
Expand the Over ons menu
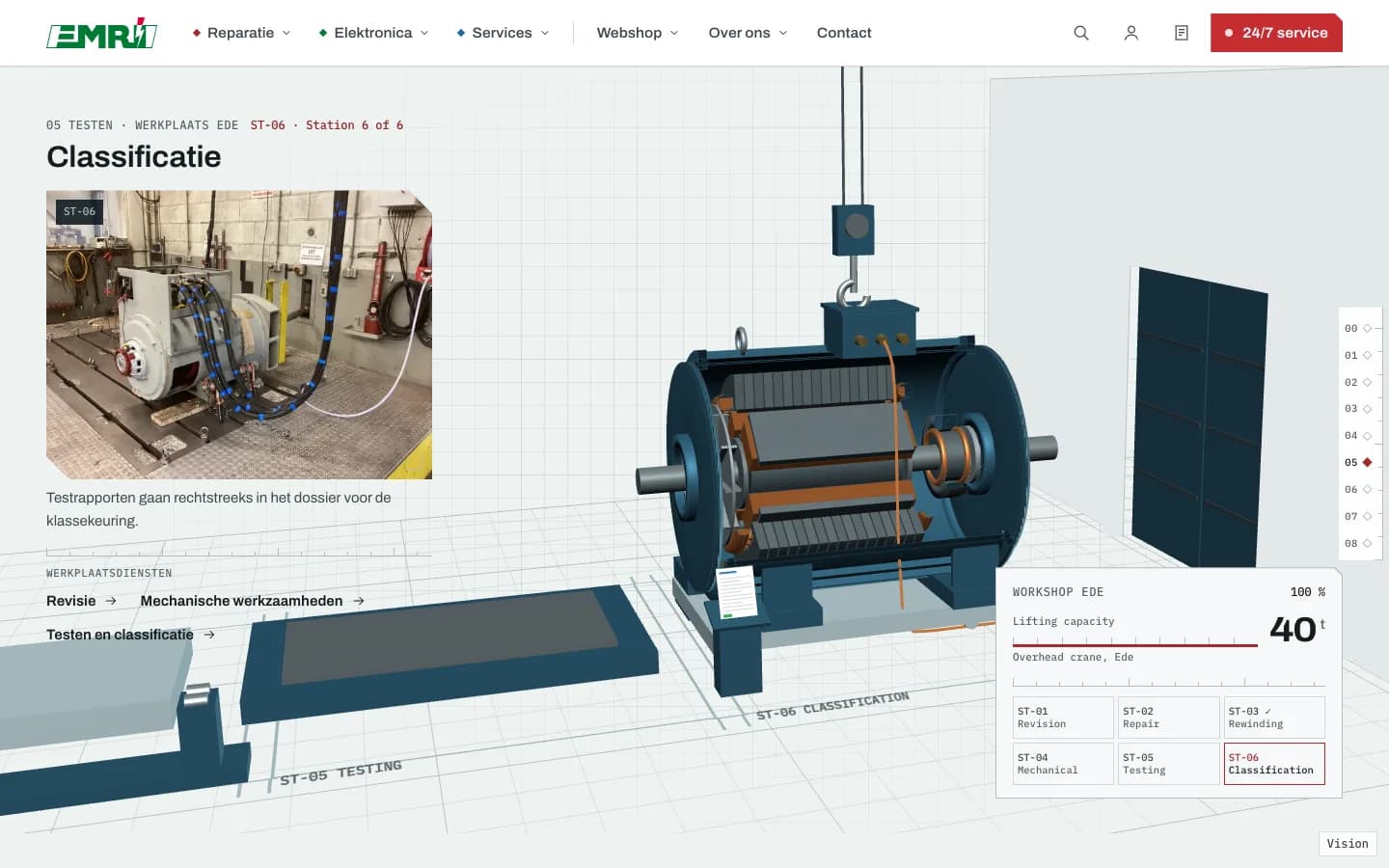(x=748, y=33)
